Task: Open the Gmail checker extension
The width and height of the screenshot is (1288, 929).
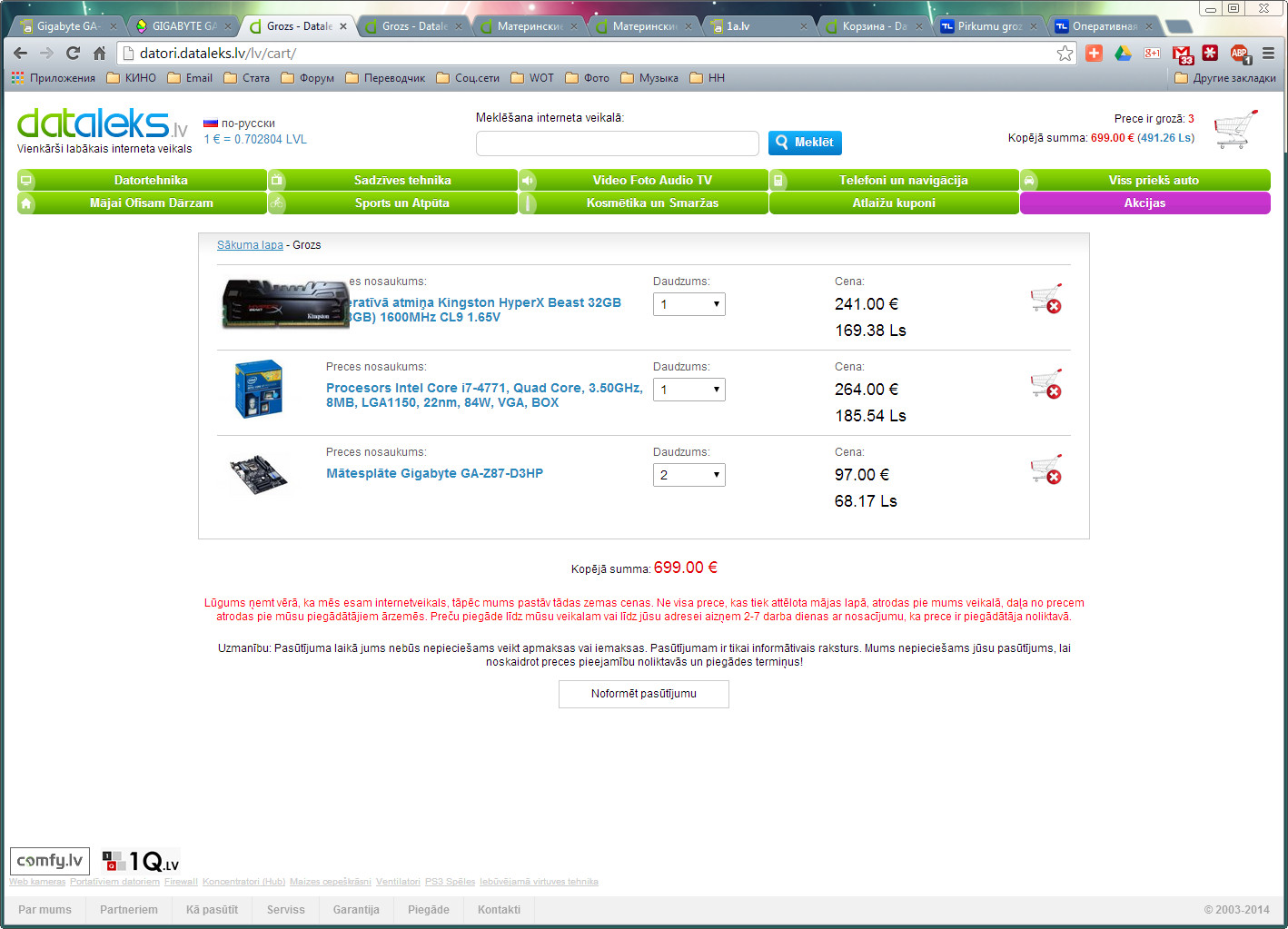Action: click(1182, 54)
